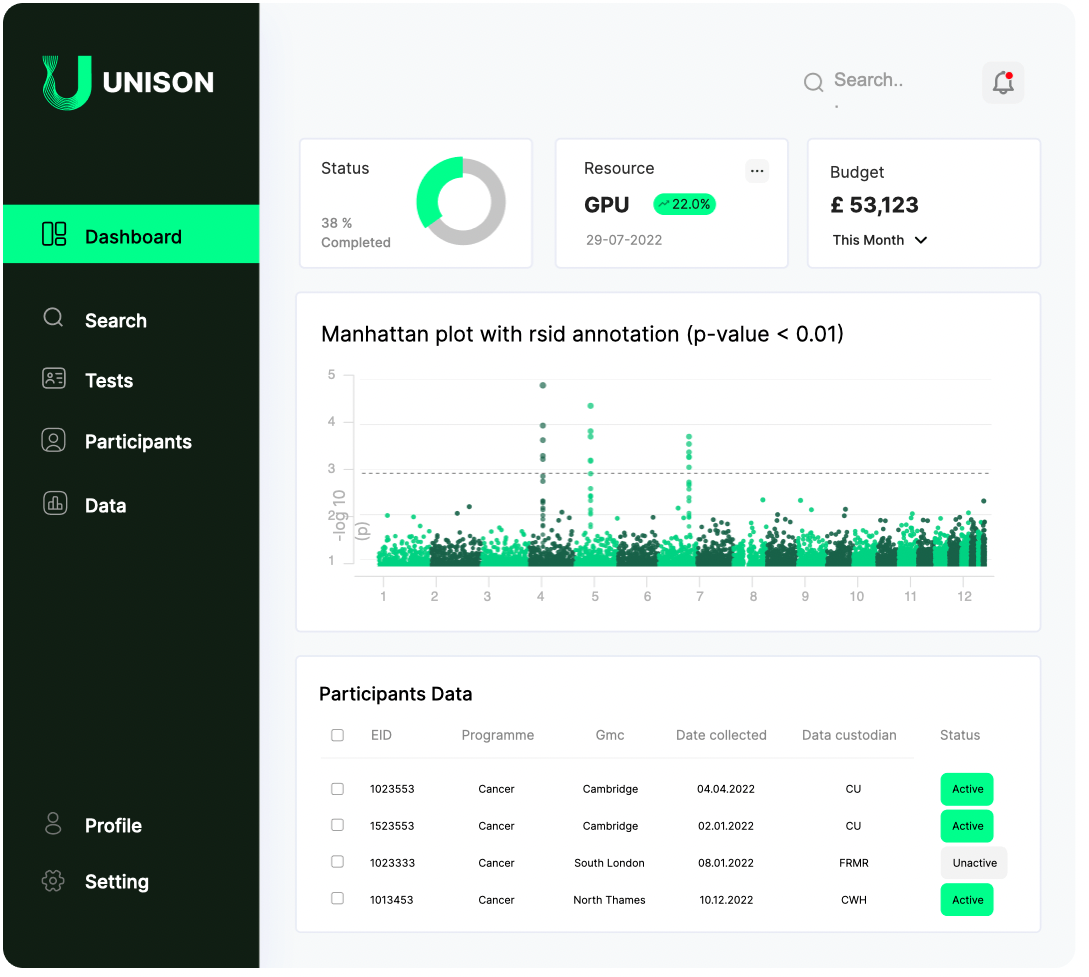Viewport: 1089px width, 977px height.
Task: Check the row checkbox for EID 1023553
Action: [337, 789]
